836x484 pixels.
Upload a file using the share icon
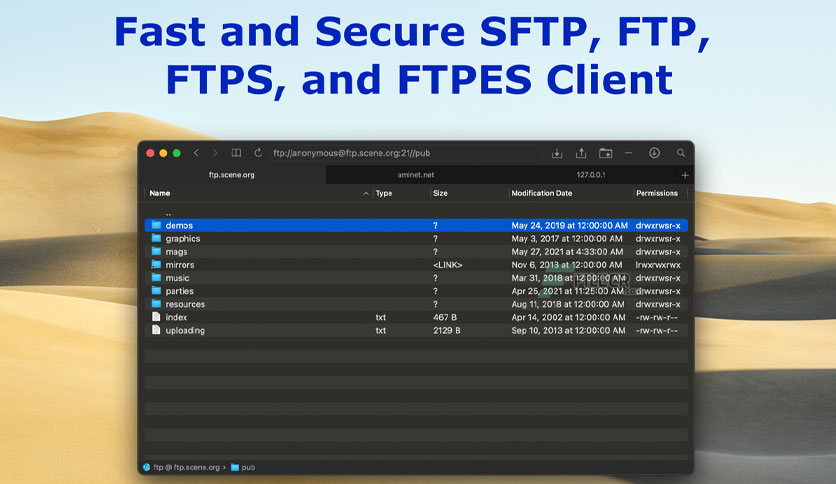click(x=581, y=153)
